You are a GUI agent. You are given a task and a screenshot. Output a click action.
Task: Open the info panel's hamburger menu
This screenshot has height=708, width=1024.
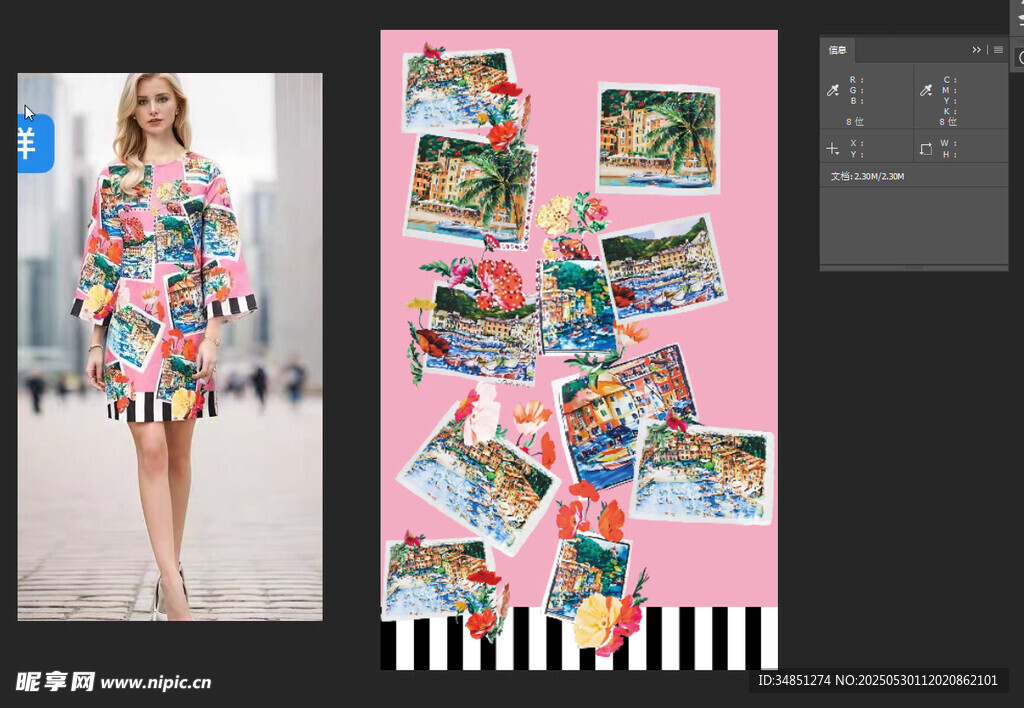click(x=998, y=50)
